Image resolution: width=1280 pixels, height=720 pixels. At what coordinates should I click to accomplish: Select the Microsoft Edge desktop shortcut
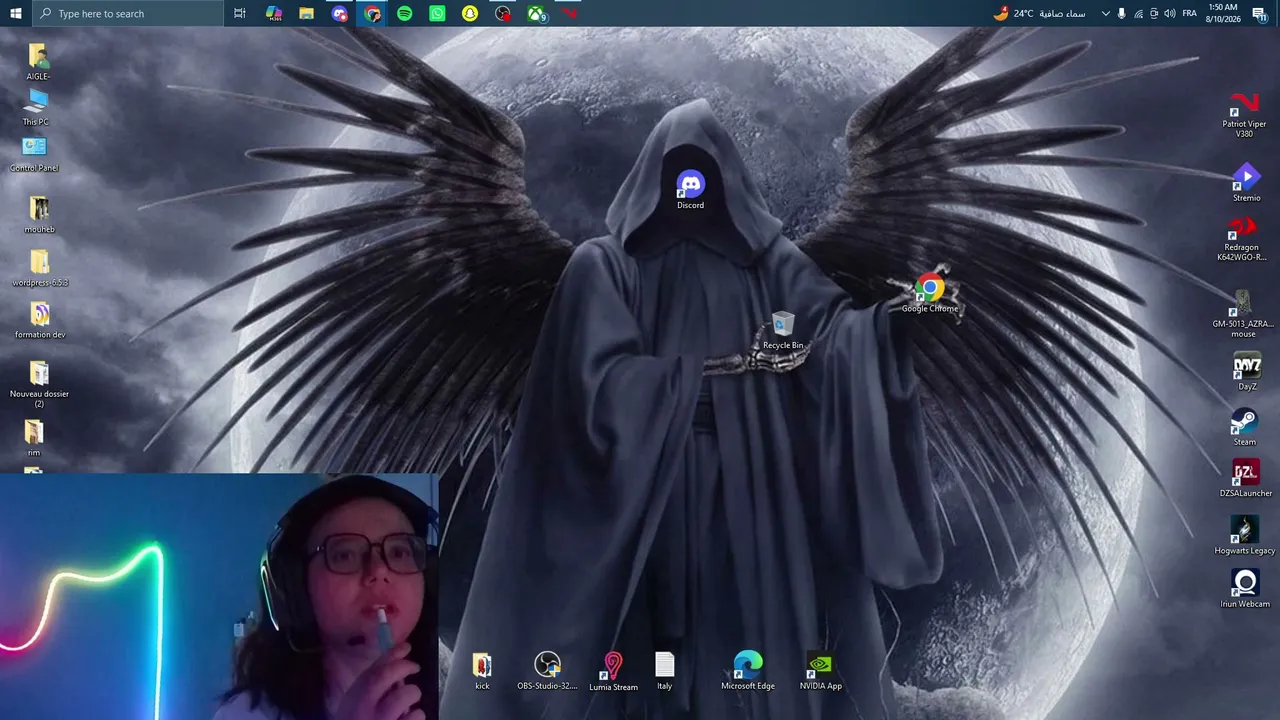[x=748, y=671]
